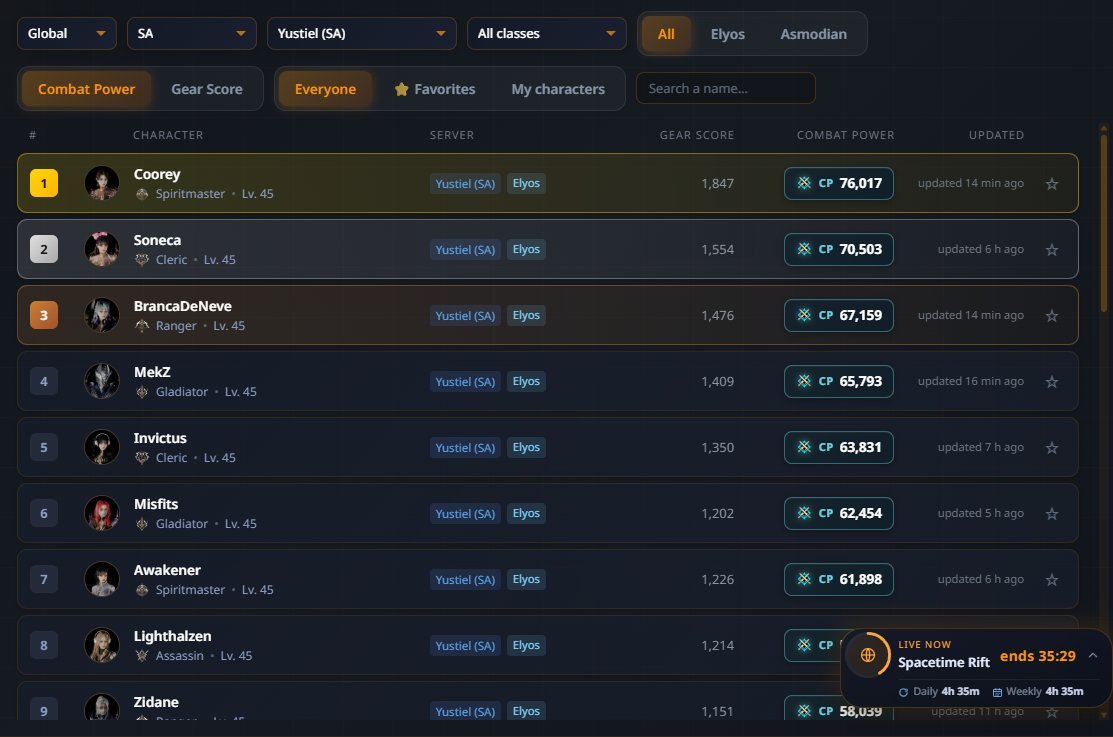Image resolution: width=1113 pixels, height=737 pixels.
Task: Open BrancaDeNeve's profile name
Action: coord(182,307)
